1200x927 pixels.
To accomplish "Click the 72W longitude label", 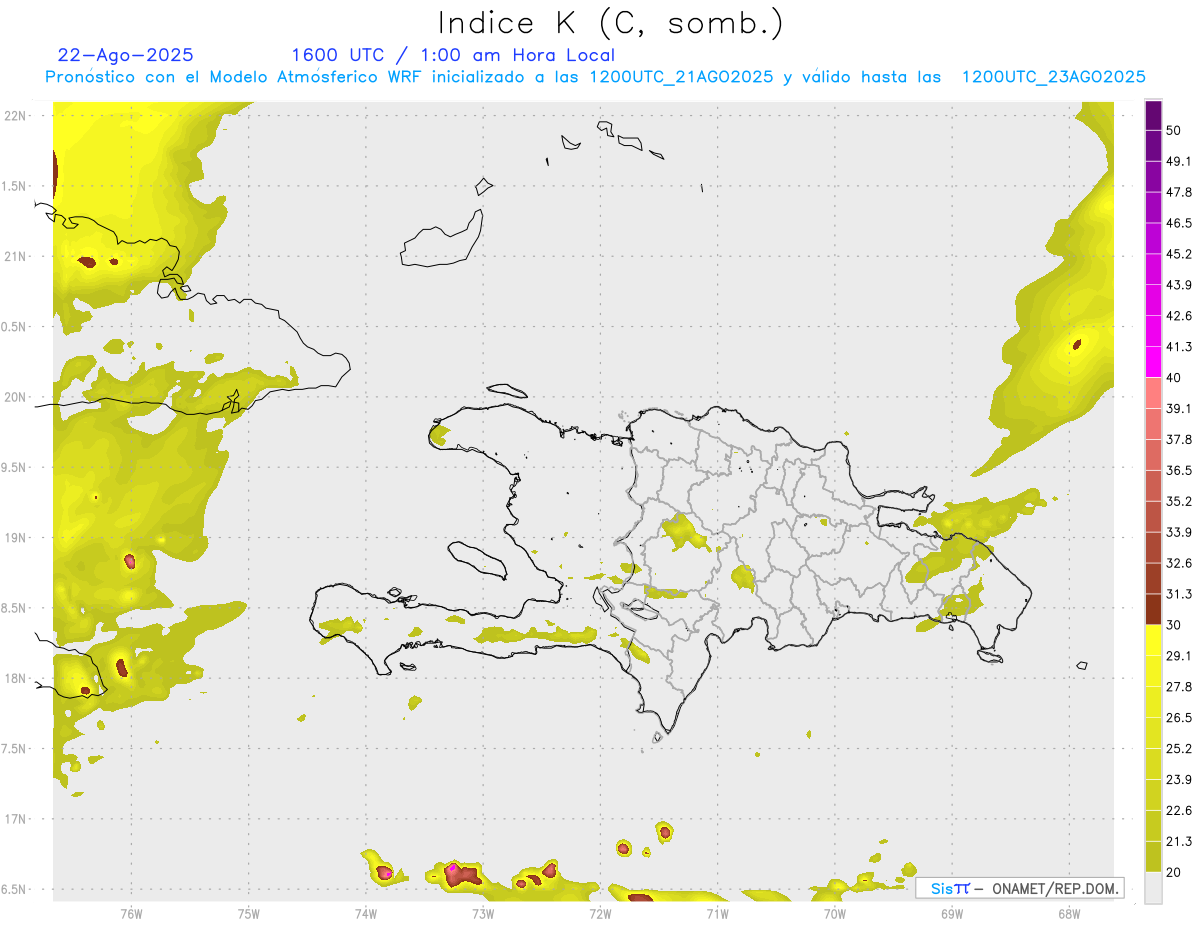I will (600, 913).
